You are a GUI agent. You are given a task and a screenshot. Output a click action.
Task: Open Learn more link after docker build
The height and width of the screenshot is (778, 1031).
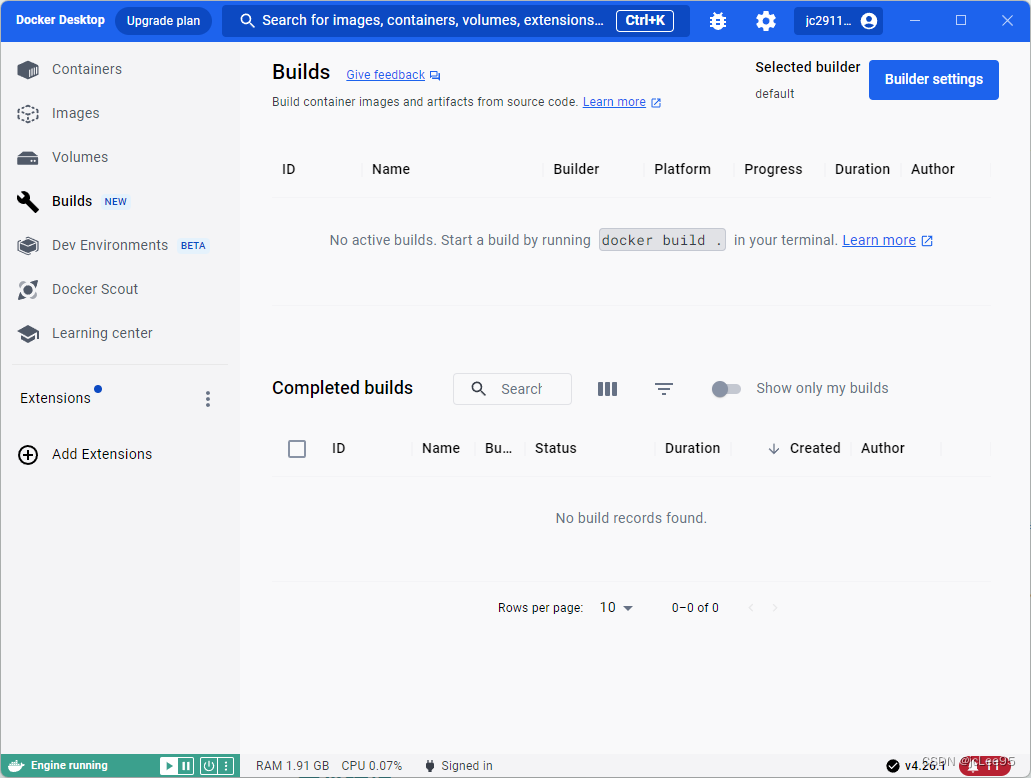pos(879,241)
